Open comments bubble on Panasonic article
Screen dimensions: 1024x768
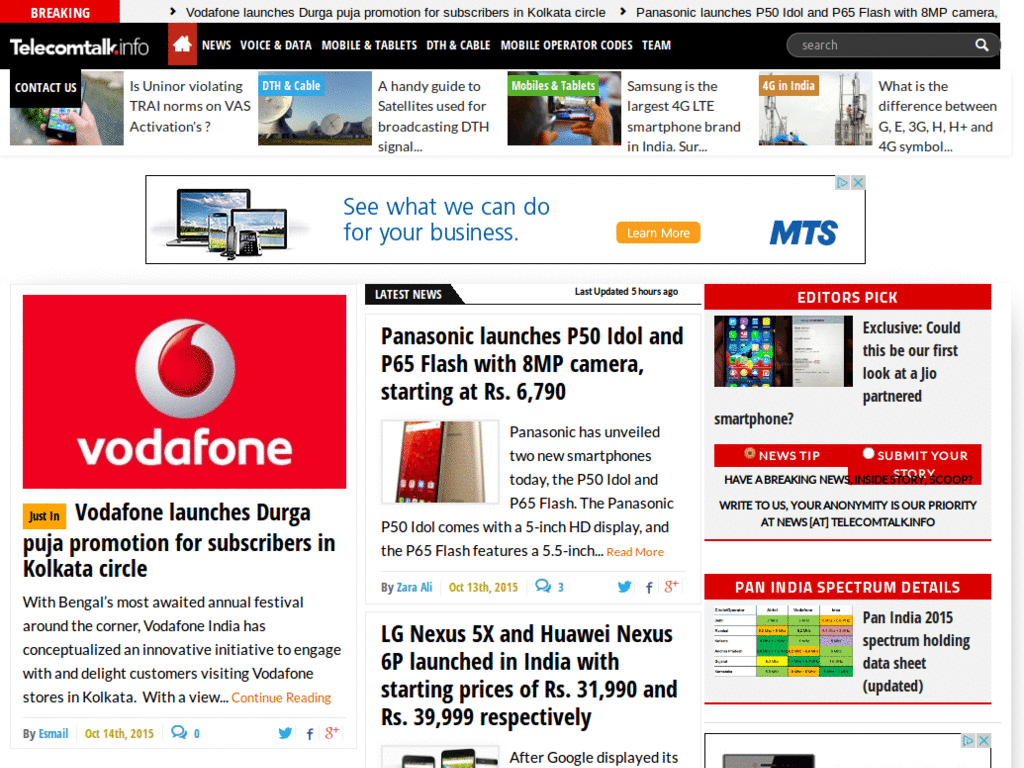(x=543, y=586)
